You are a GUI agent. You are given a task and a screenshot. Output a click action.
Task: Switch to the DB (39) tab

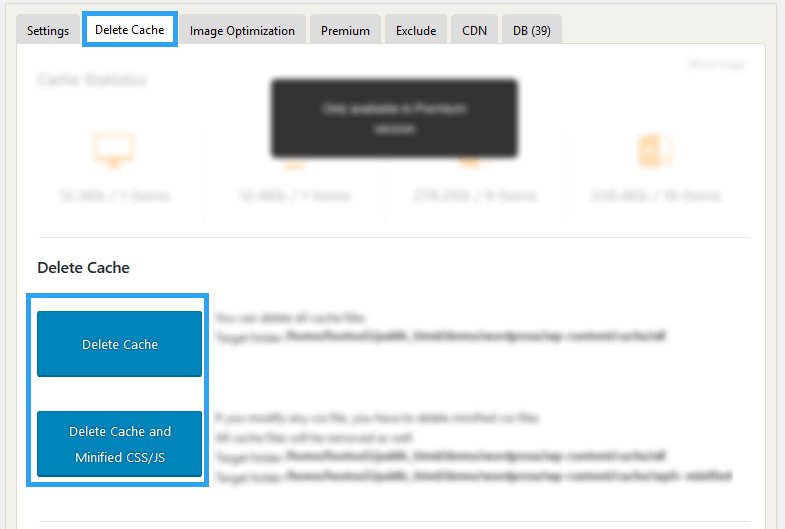click(x=532, y=30)
